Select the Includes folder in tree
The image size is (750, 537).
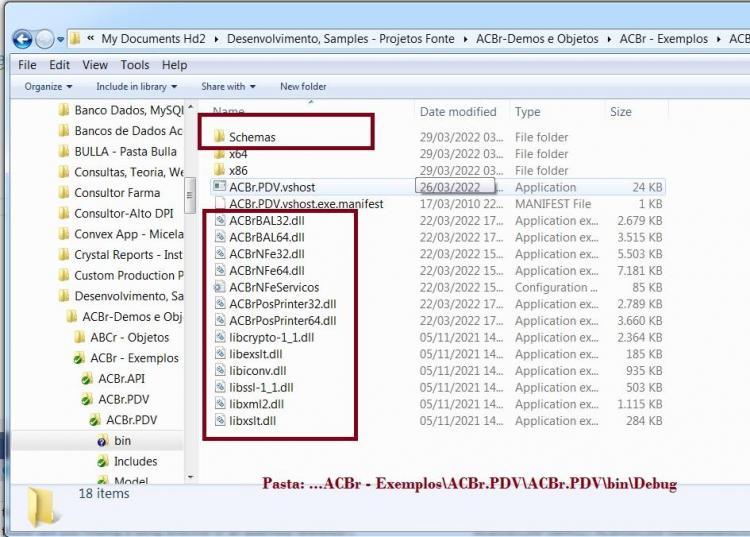click(127, 461)
